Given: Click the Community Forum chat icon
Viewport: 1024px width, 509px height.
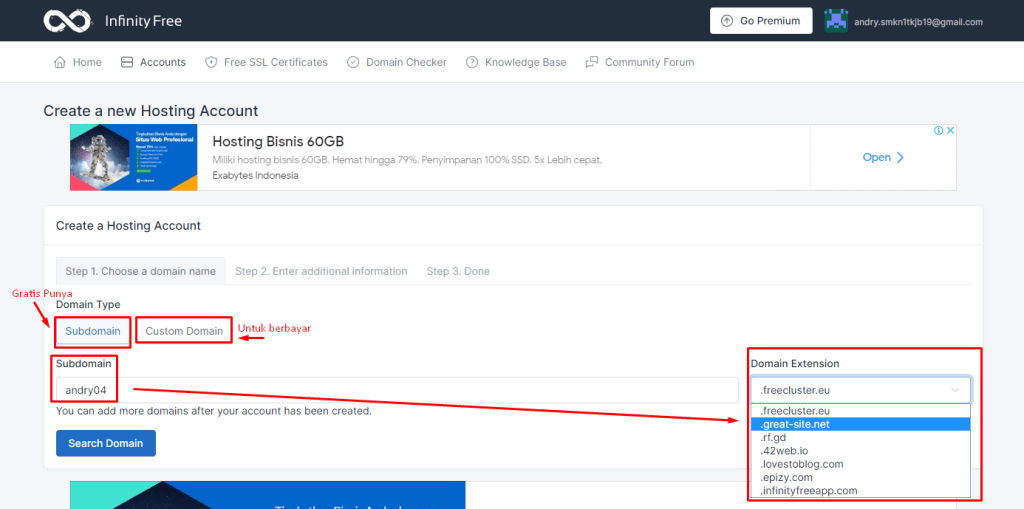Looking at the screenshot, I should (592, 62).
